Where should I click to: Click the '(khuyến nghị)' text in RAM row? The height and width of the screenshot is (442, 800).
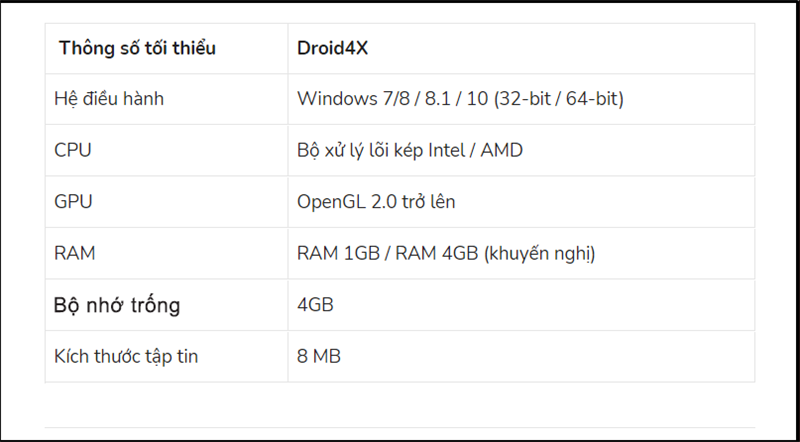click(x=539, y=254)
